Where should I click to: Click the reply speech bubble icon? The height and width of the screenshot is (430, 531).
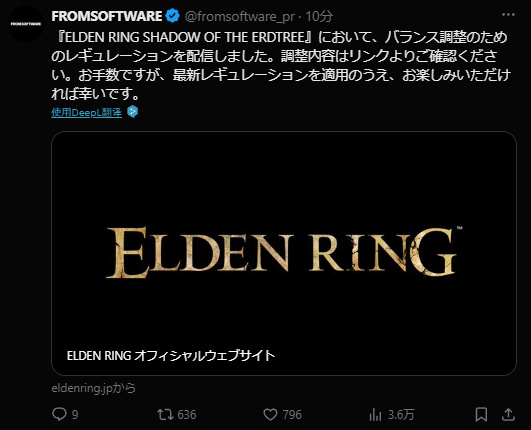click(59, 414)
